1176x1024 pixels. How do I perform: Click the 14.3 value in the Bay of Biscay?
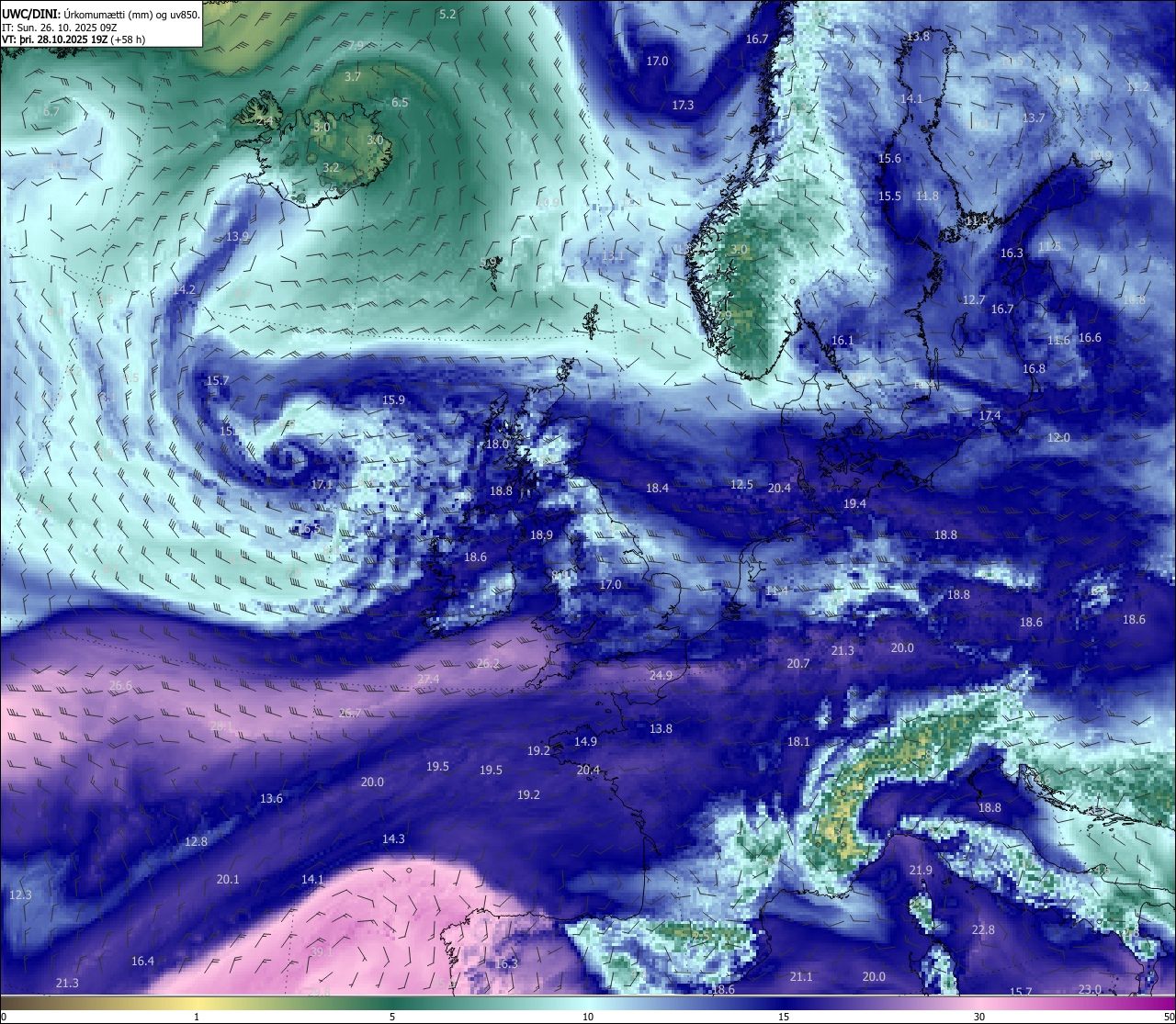point(393,839)
